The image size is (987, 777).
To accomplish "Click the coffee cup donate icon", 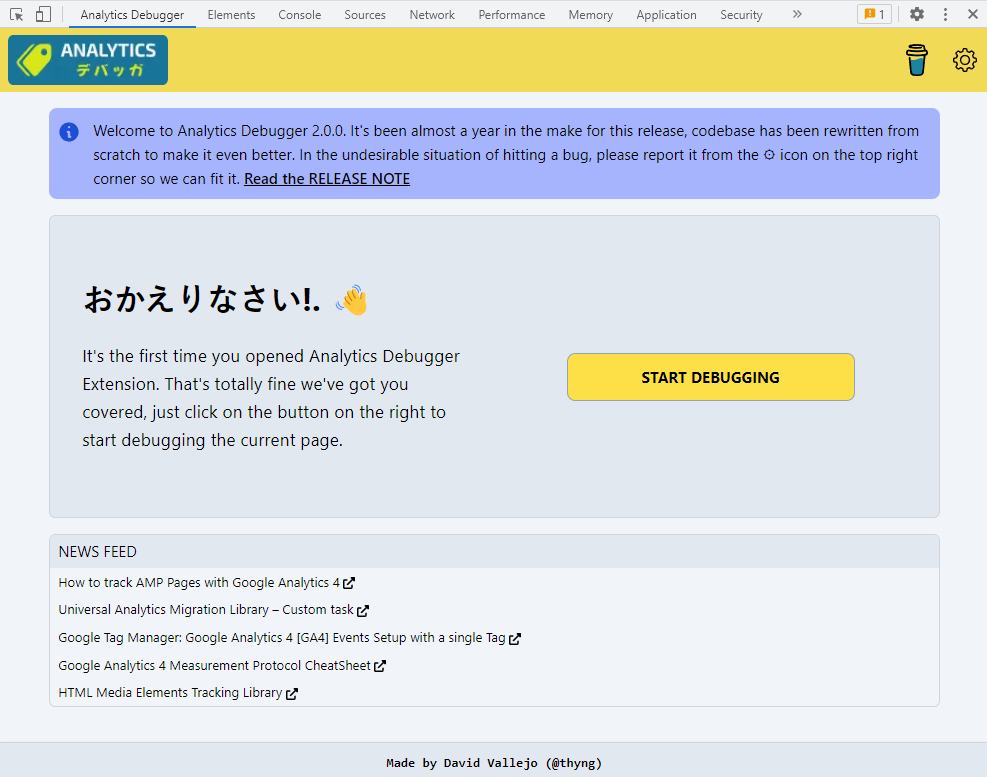I will (x=916, y=60).
